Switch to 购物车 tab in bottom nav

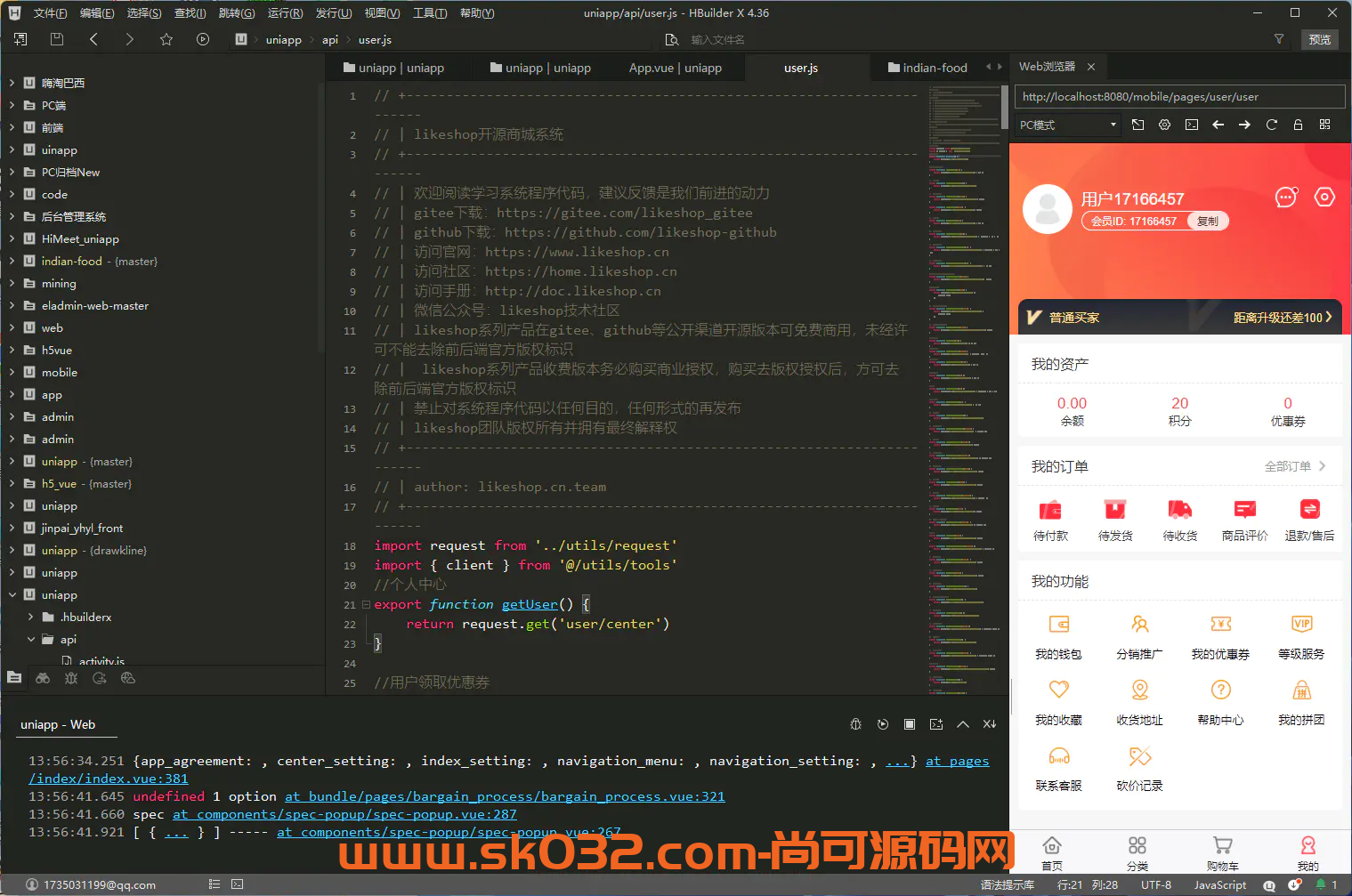point(1222,853)
